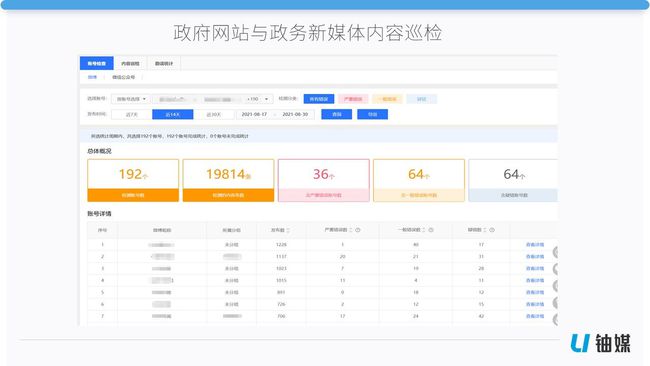Open 查看详情 link for row 1
Image resolution: width=650 pixels, height=366 pixels.
(535, 245)
